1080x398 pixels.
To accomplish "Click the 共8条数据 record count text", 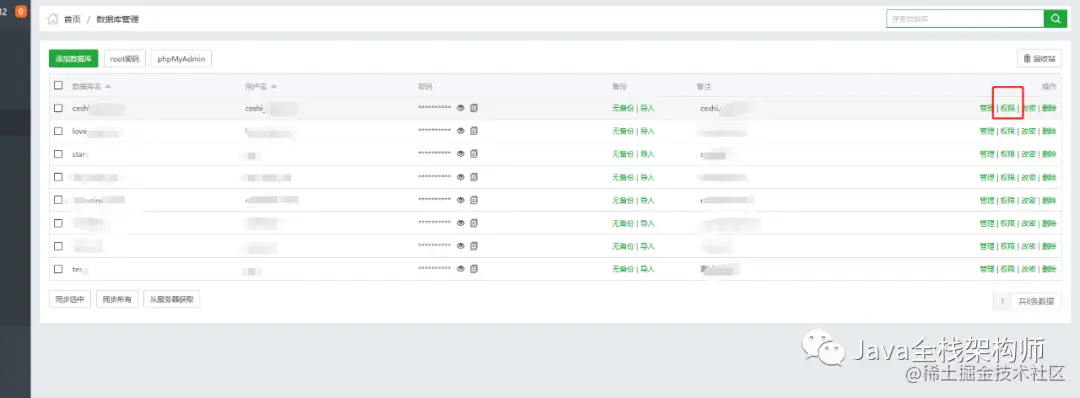I will pyautogui.click(x=1036, y=301).
